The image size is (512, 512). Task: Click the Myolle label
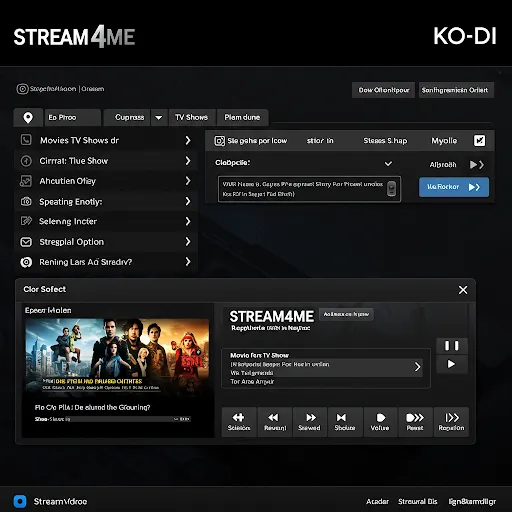[x=444, y=141]
